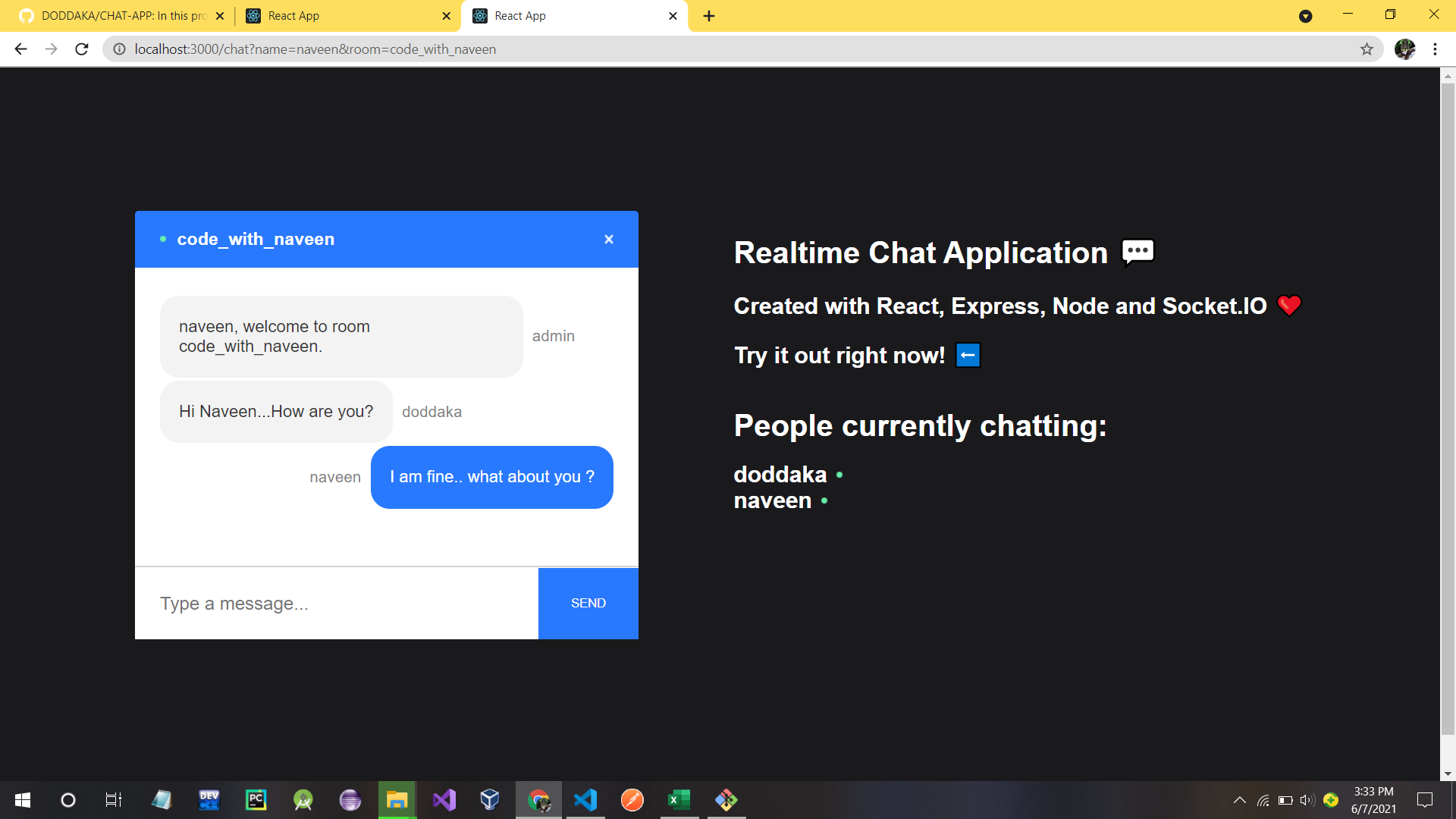1456x819 pixels.
Task: Expand the hidden system tray icons
Action: coord(1239,800)
